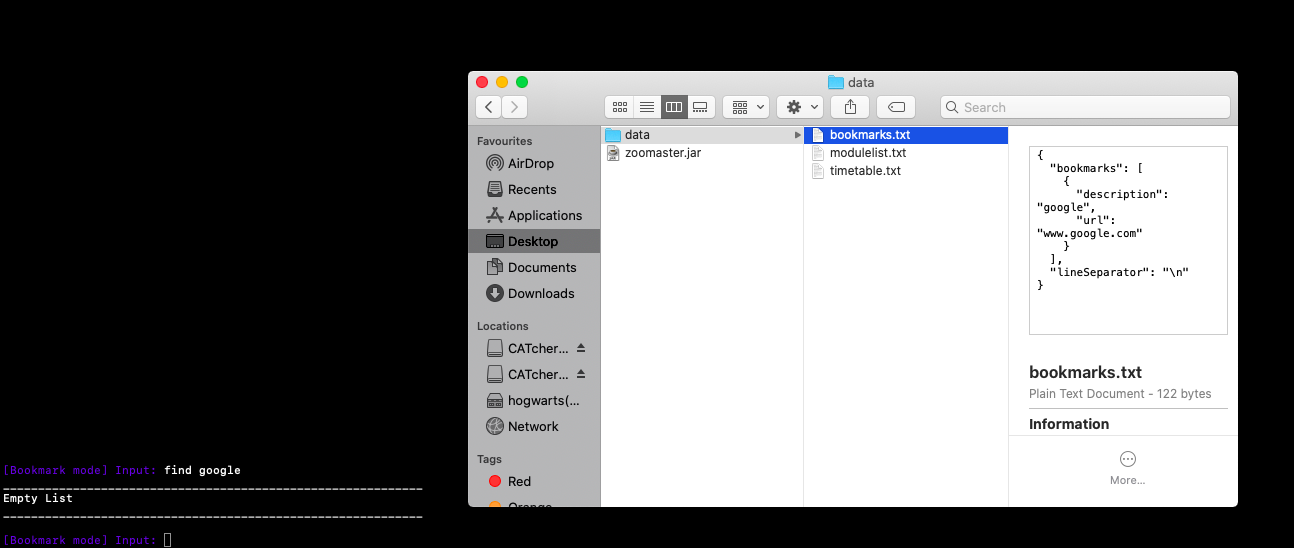
Task: Click the Recents clock icon
Action: point(494,189)
